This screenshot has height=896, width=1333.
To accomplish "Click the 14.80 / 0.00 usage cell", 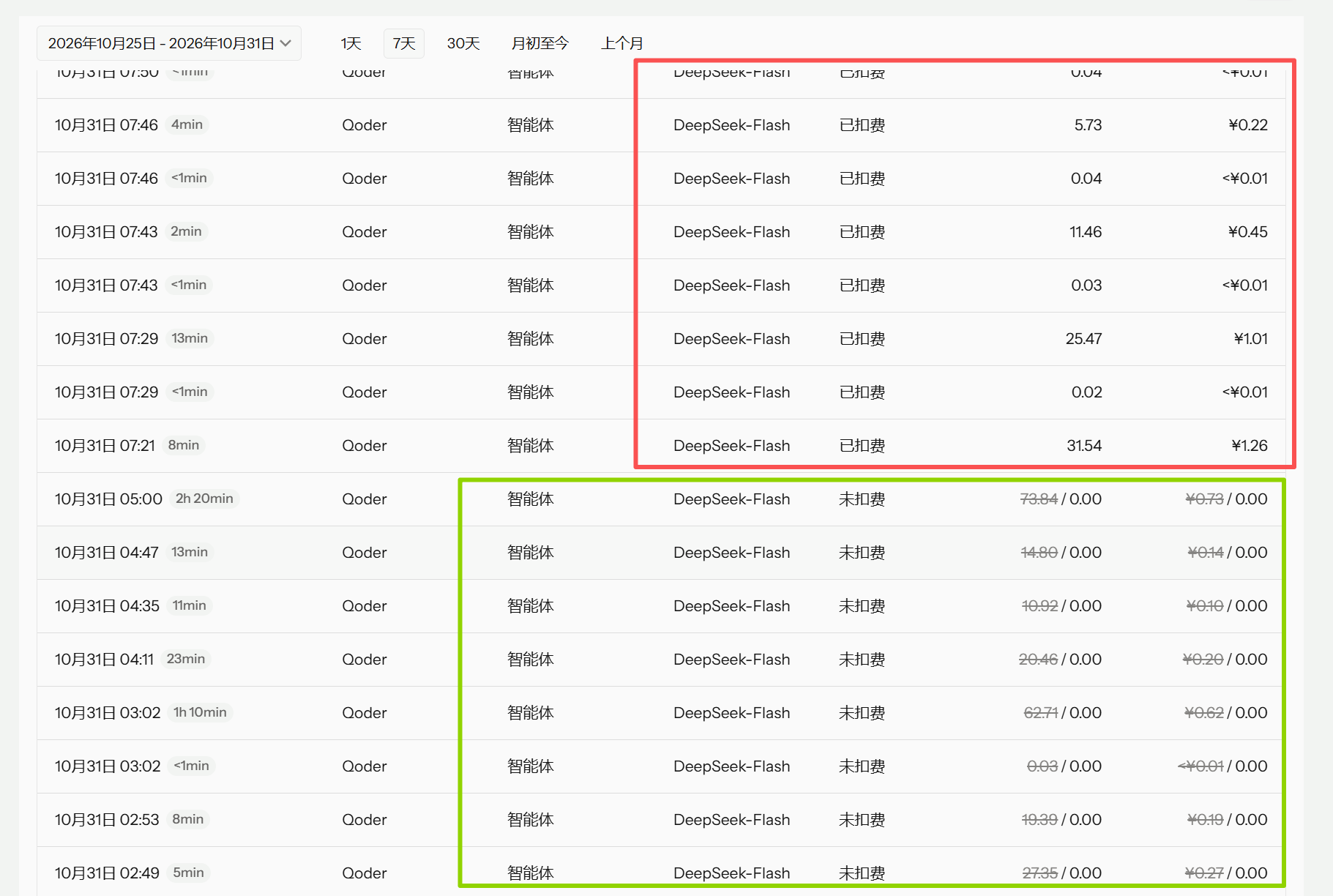I will click(x=1061, y=553).
